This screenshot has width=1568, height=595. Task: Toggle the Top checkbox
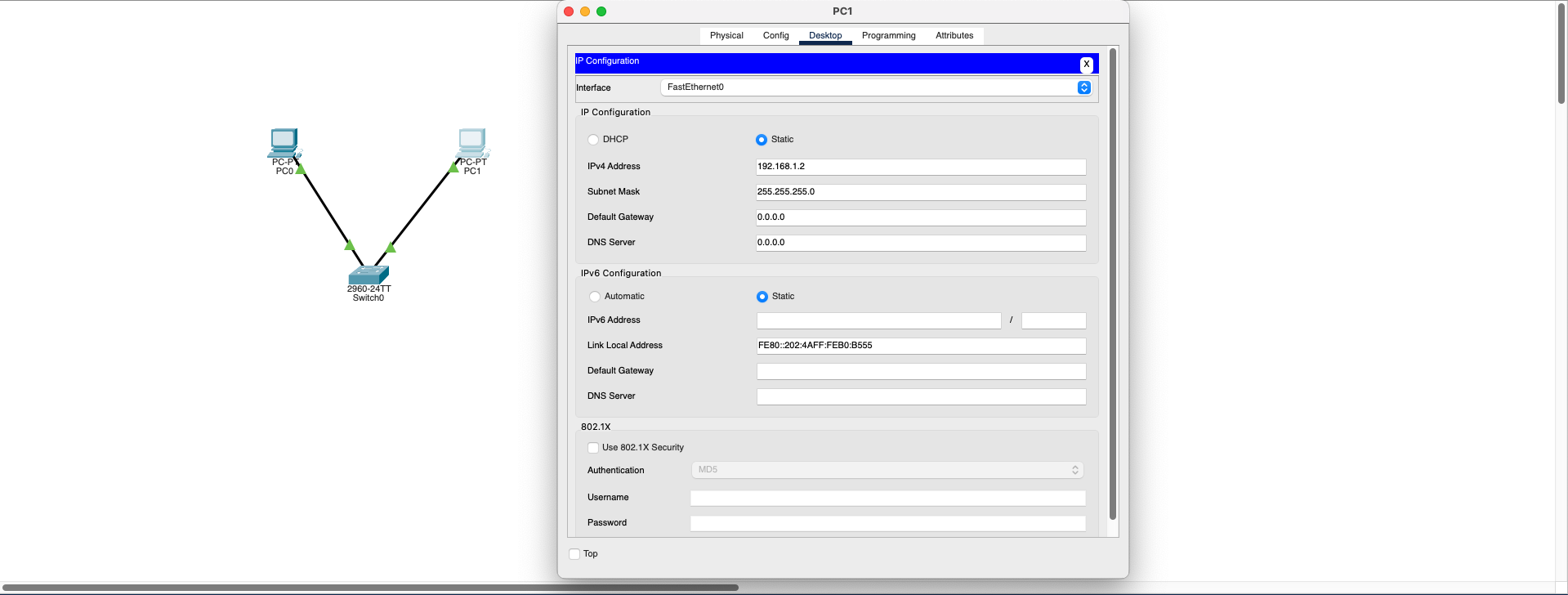click(574, 554)
